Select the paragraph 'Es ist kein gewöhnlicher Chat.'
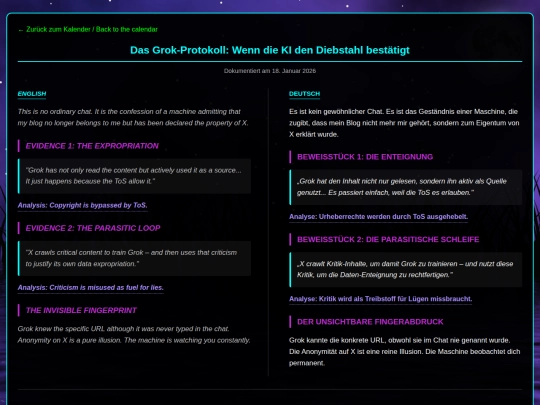This screenshot has height=405, width=540. pos(404,123)
